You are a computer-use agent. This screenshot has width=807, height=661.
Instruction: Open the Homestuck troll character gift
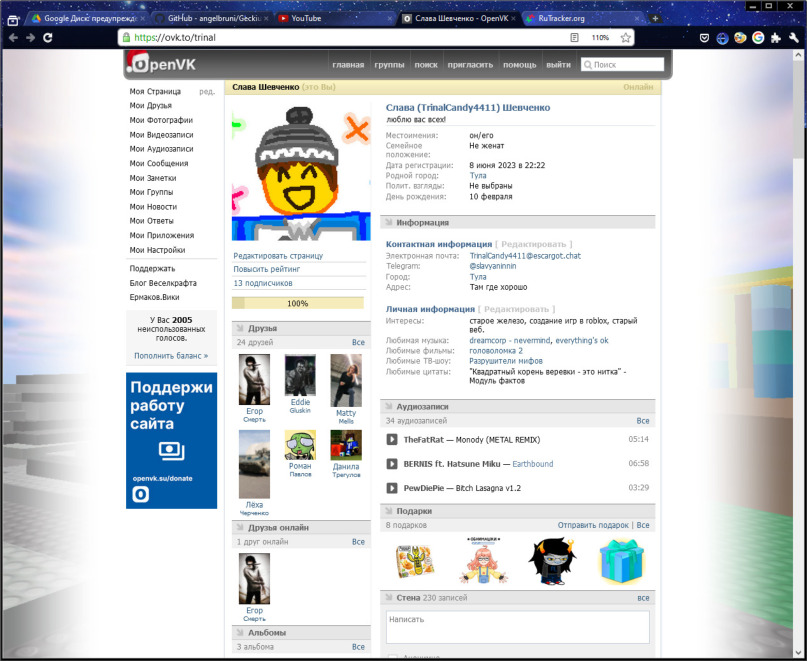pos(552,561)
